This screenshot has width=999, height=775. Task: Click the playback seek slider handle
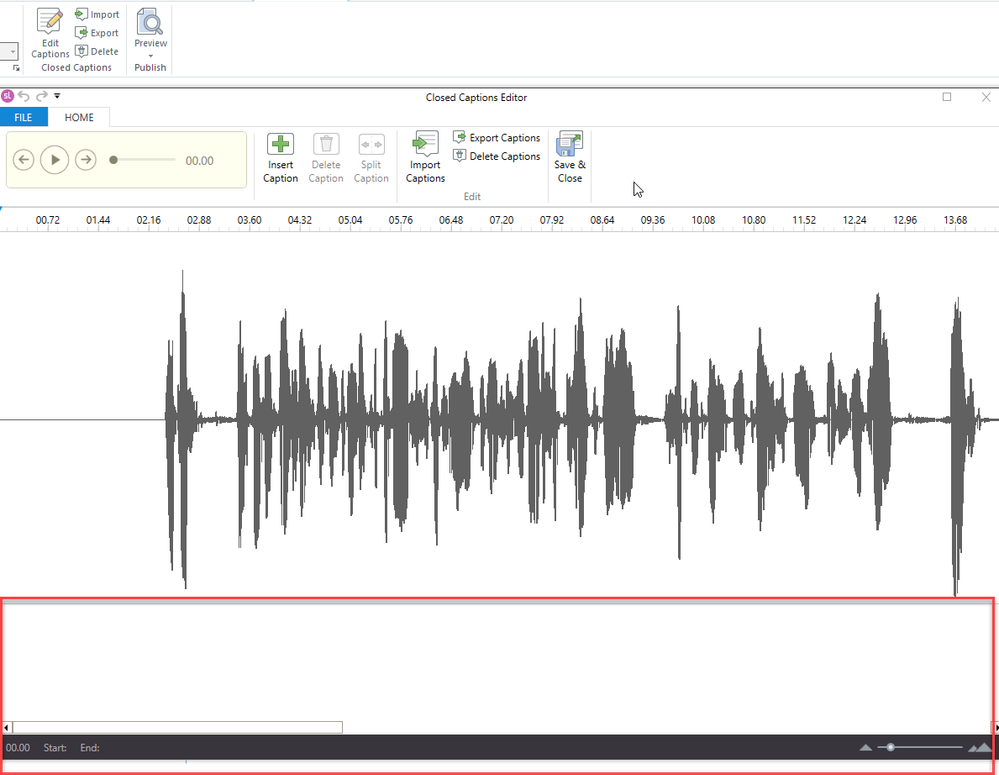coord(113,160)
